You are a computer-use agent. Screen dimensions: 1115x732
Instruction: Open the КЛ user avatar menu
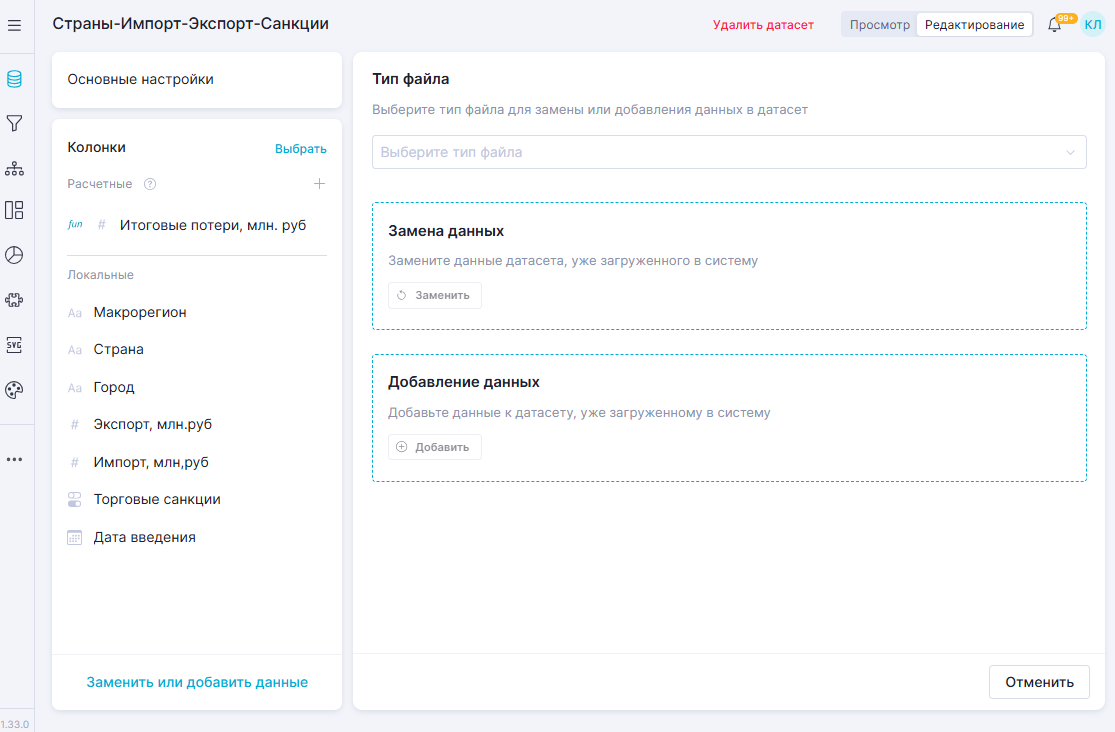[x=1092, y=25]
